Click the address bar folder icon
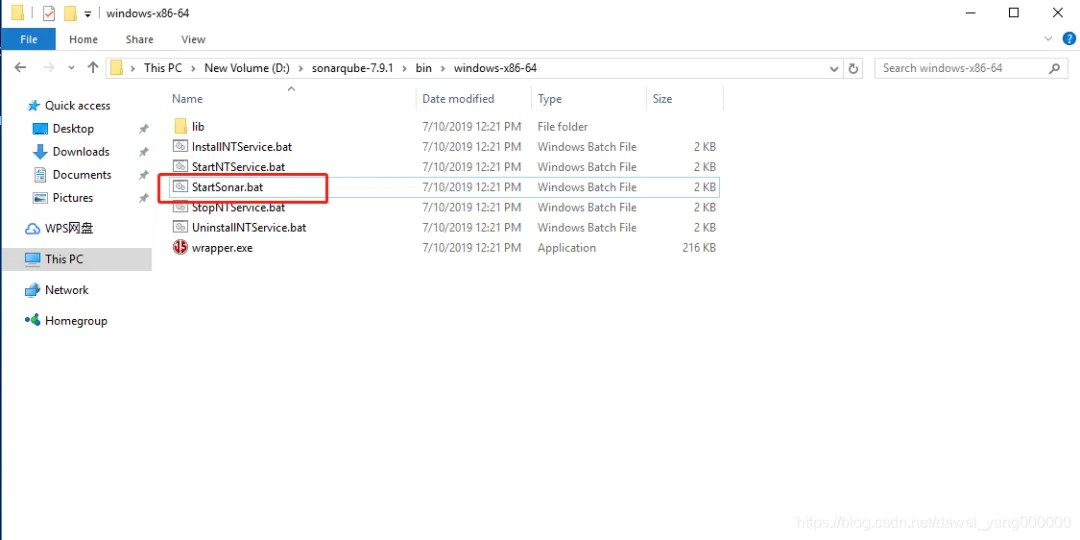Image resolution: width=1080 pixels, height=540 pixels. tap(117, 68)
